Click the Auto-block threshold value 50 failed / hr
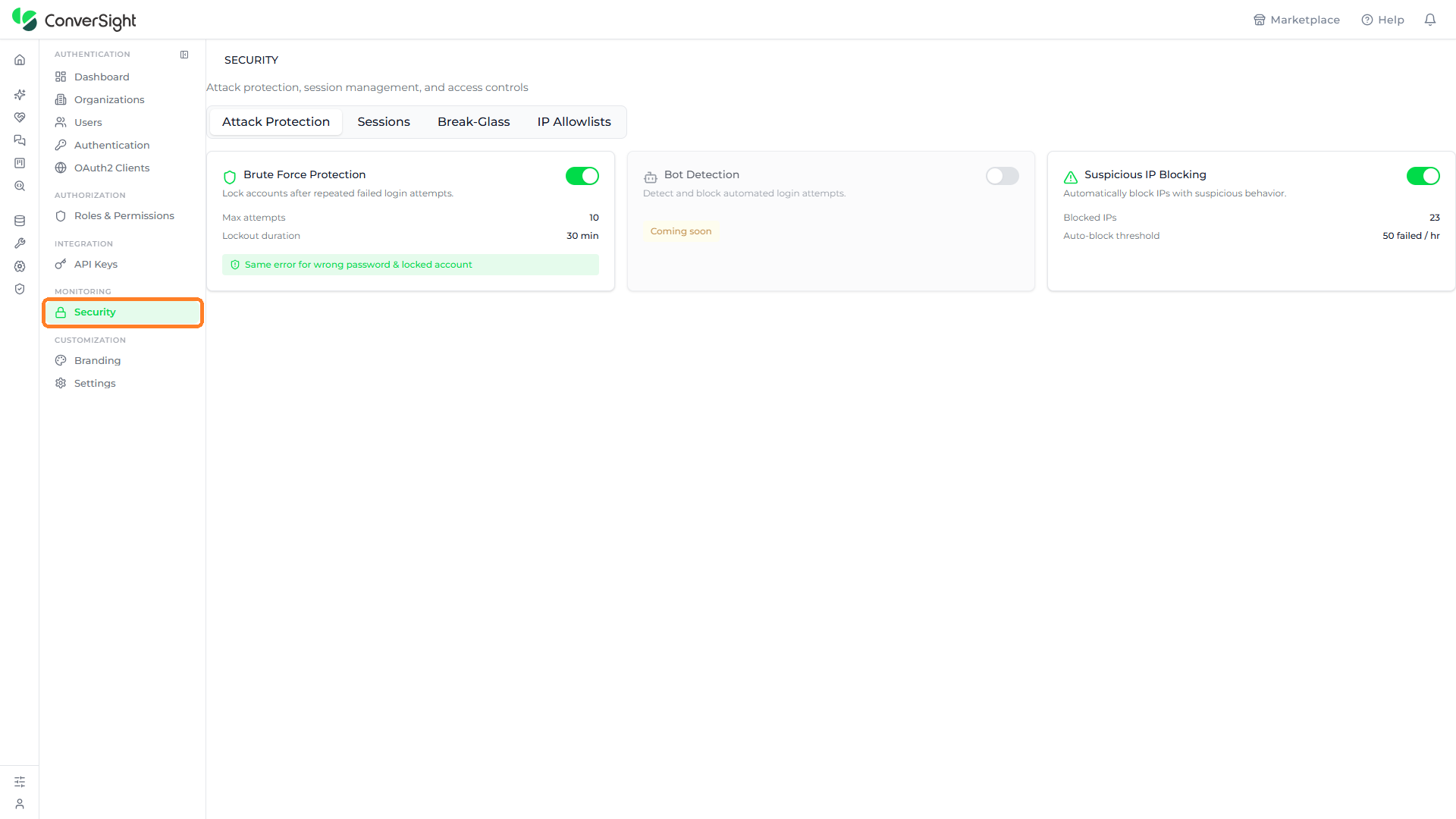Image resolution: width=1456 pixels, height=819 pixels. (x=1410, y=236)
